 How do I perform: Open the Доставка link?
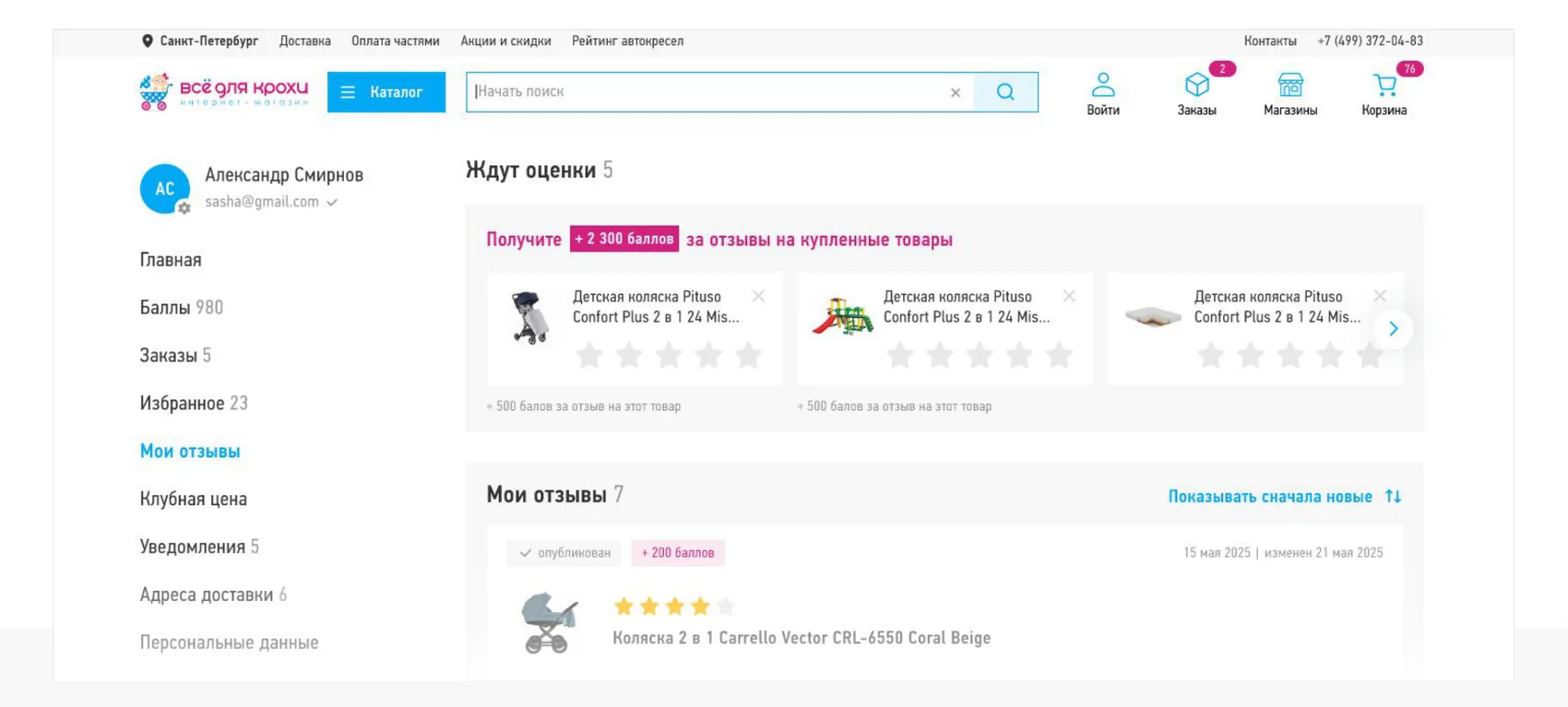pos(305,41)
